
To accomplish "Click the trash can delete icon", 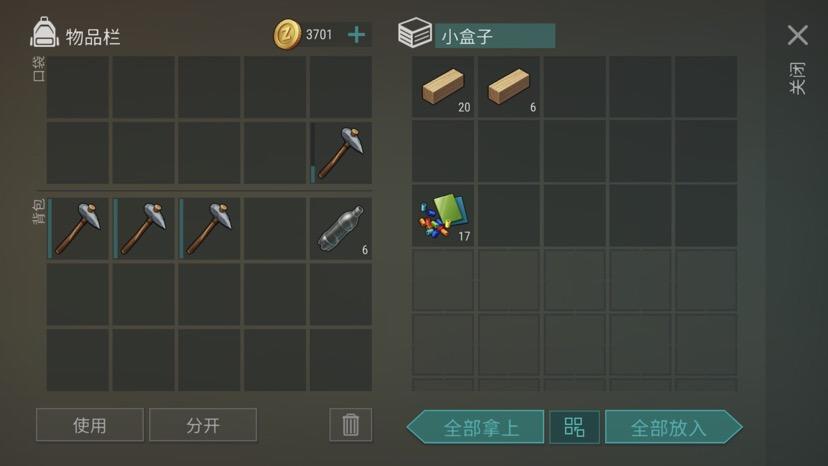I will (x=351, y=425).
